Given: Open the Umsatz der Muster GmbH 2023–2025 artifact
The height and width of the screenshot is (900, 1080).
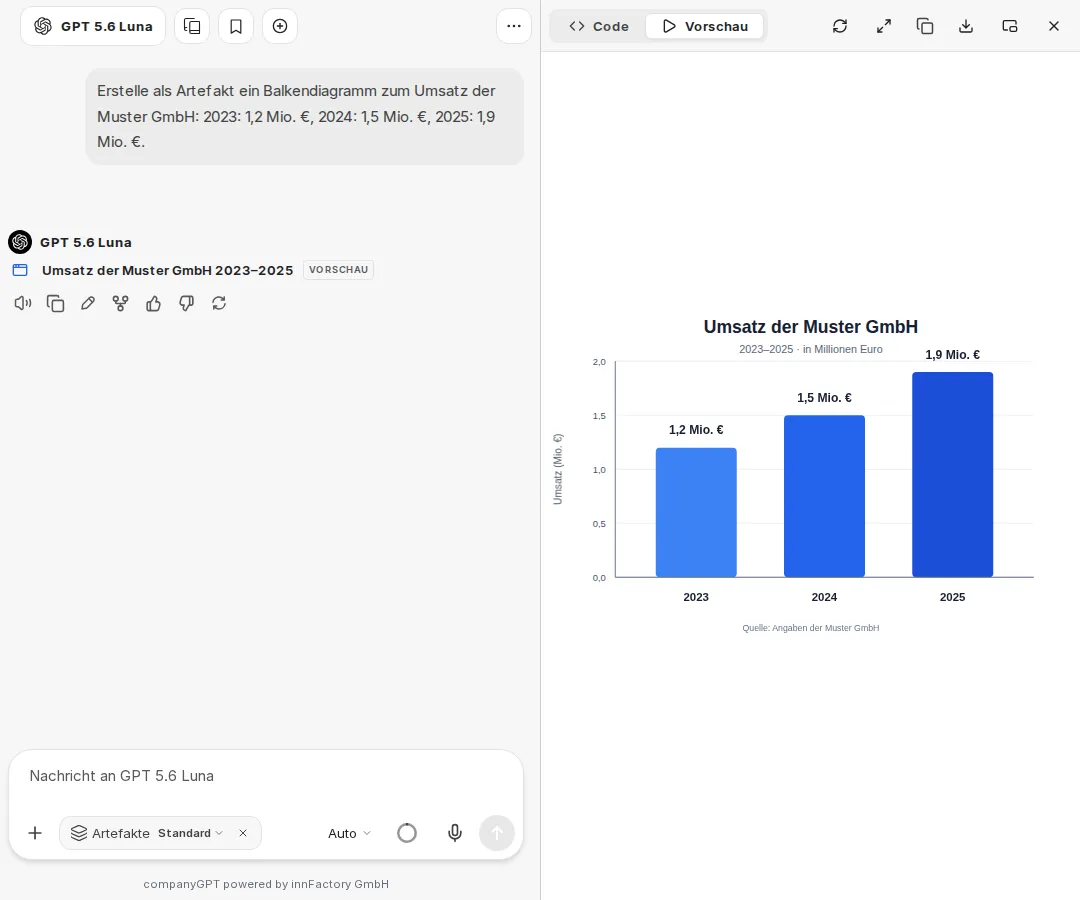Looking at the screenshot, I should point(167,270).
